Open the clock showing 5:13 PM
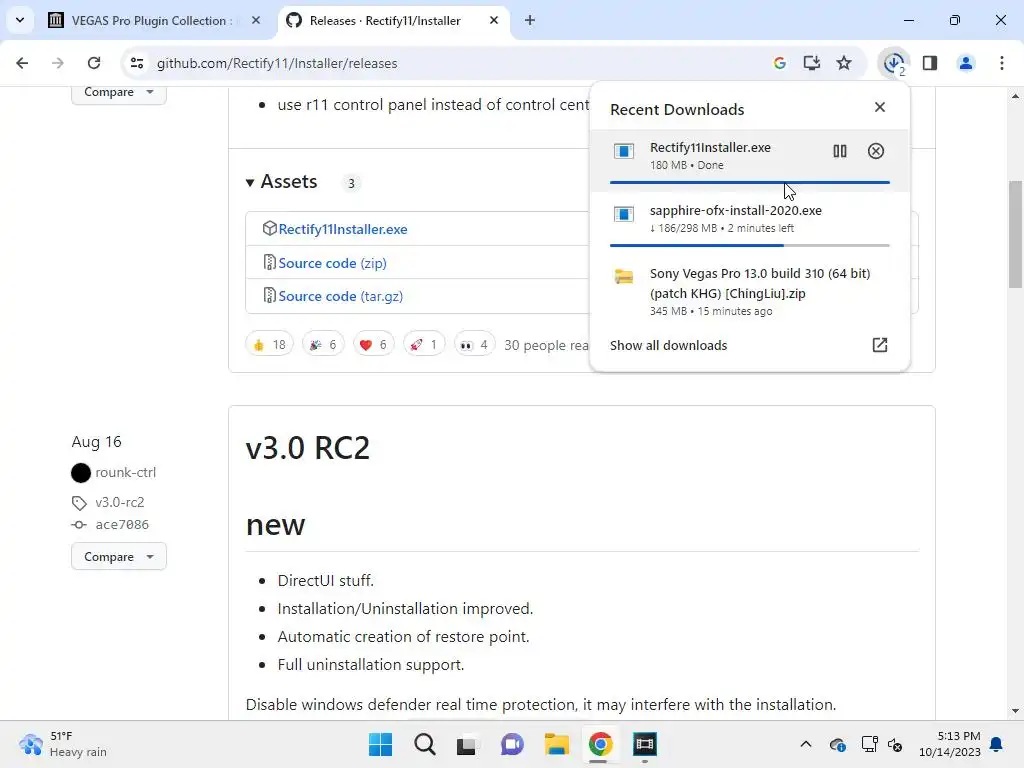Viewport: 1024px width, 768px height. [950, 744]
